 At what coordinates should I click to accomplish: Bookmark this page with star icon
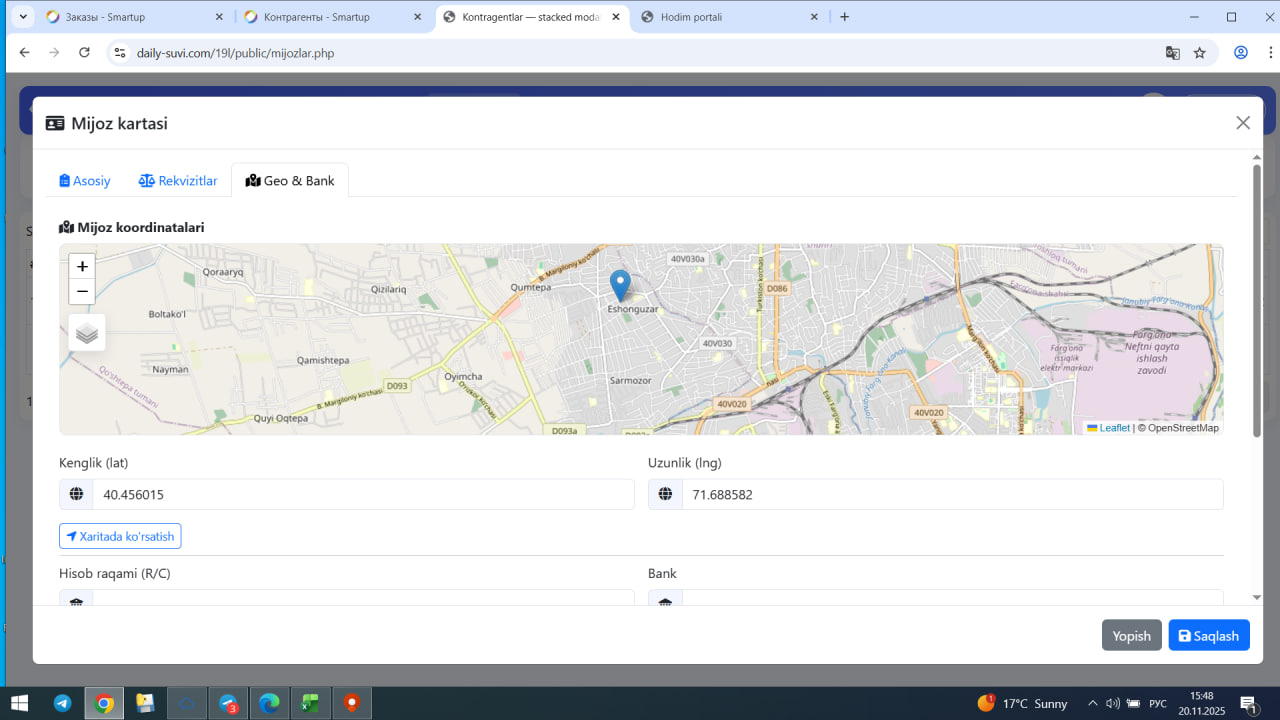[1200, 53]
